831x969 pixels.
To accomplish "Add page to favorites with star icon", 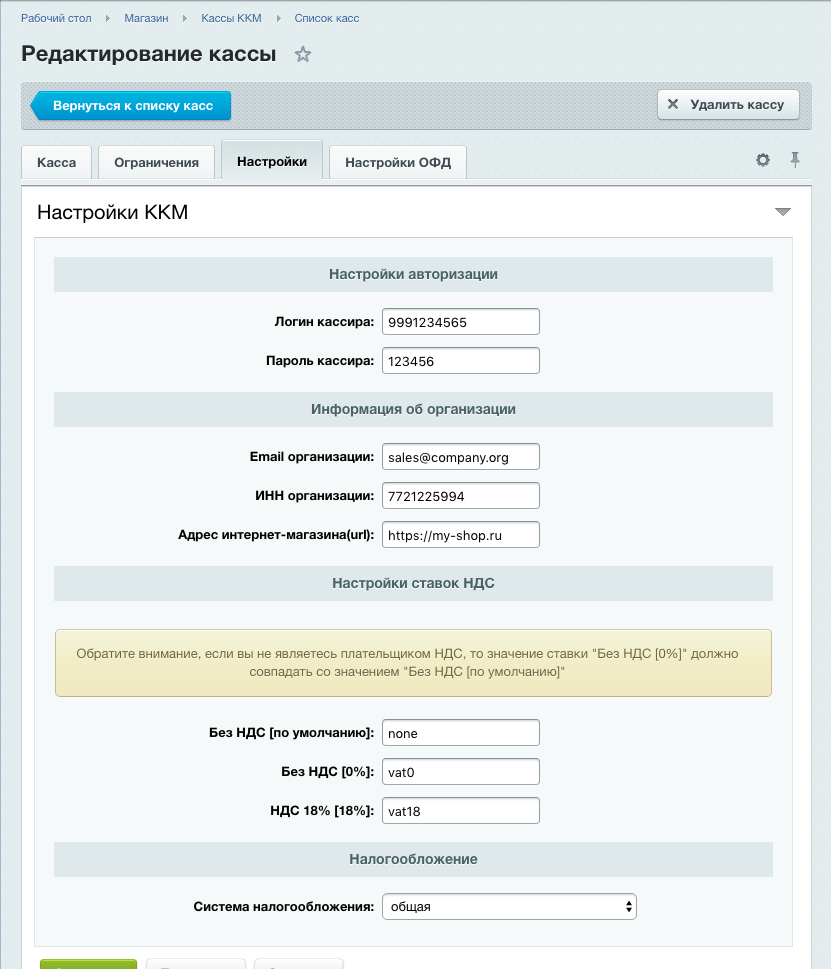I will coord(303,55).
